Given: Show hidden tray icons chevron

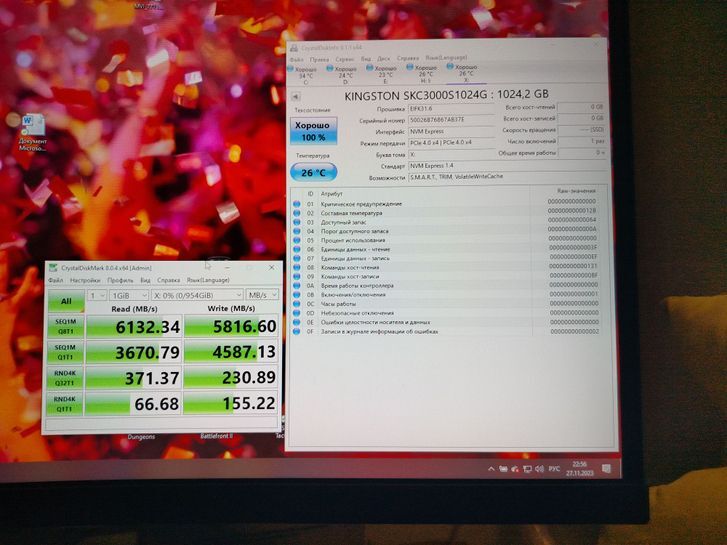Looking at the screenshot, I should tap(489, 469).
